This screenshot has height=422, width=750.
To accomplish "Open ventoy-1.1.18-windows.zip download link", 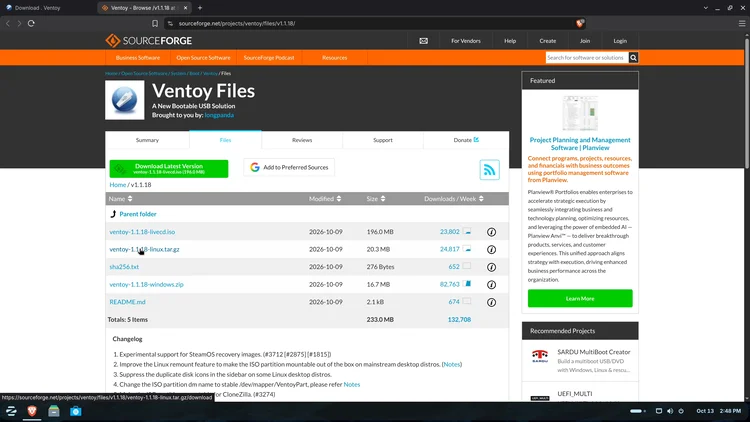I will click(146, 284).
